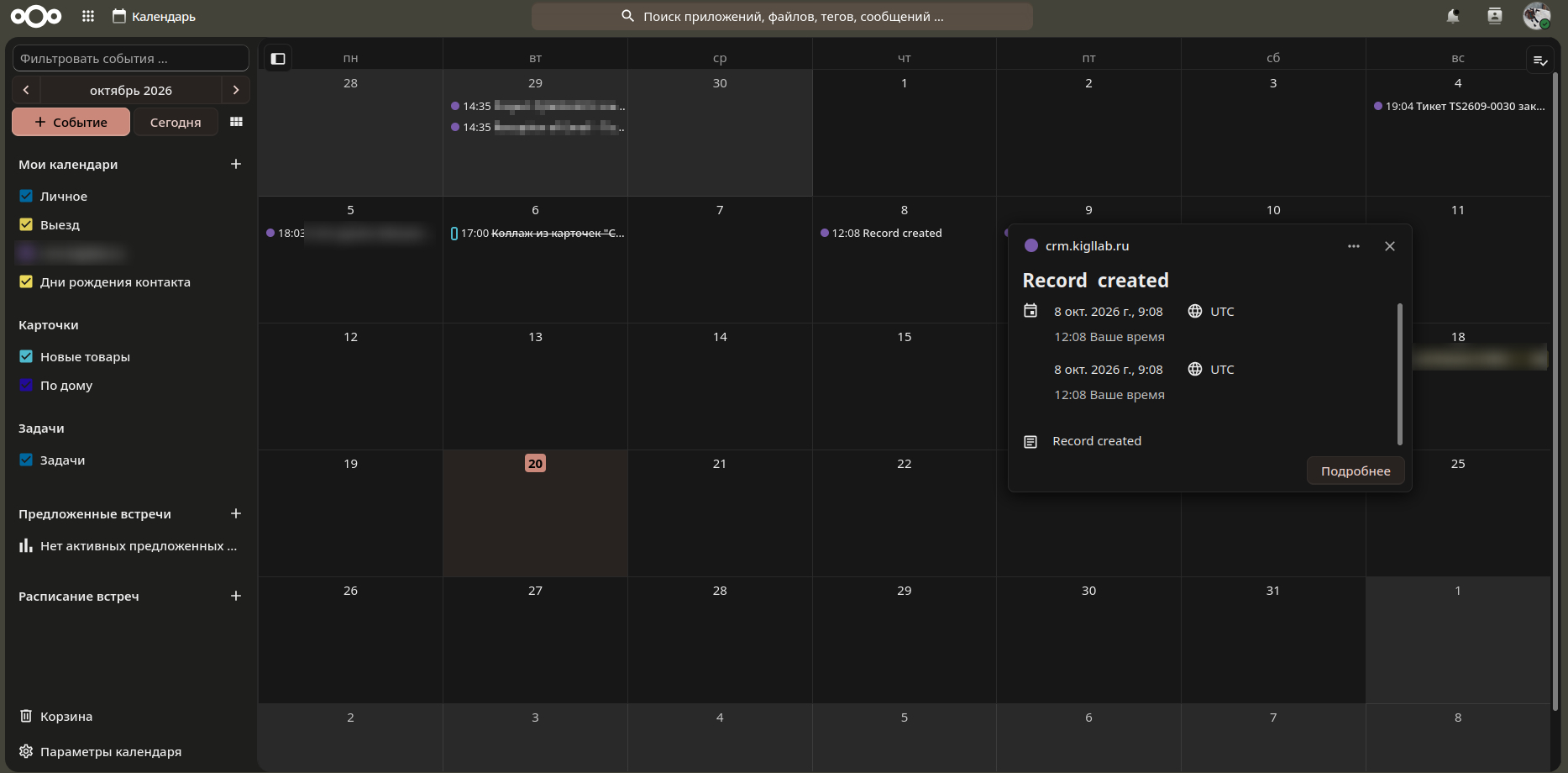This screenshot has height=773, width=1568.
Task: Open more actions in event popup
Action: [1354, 246]
